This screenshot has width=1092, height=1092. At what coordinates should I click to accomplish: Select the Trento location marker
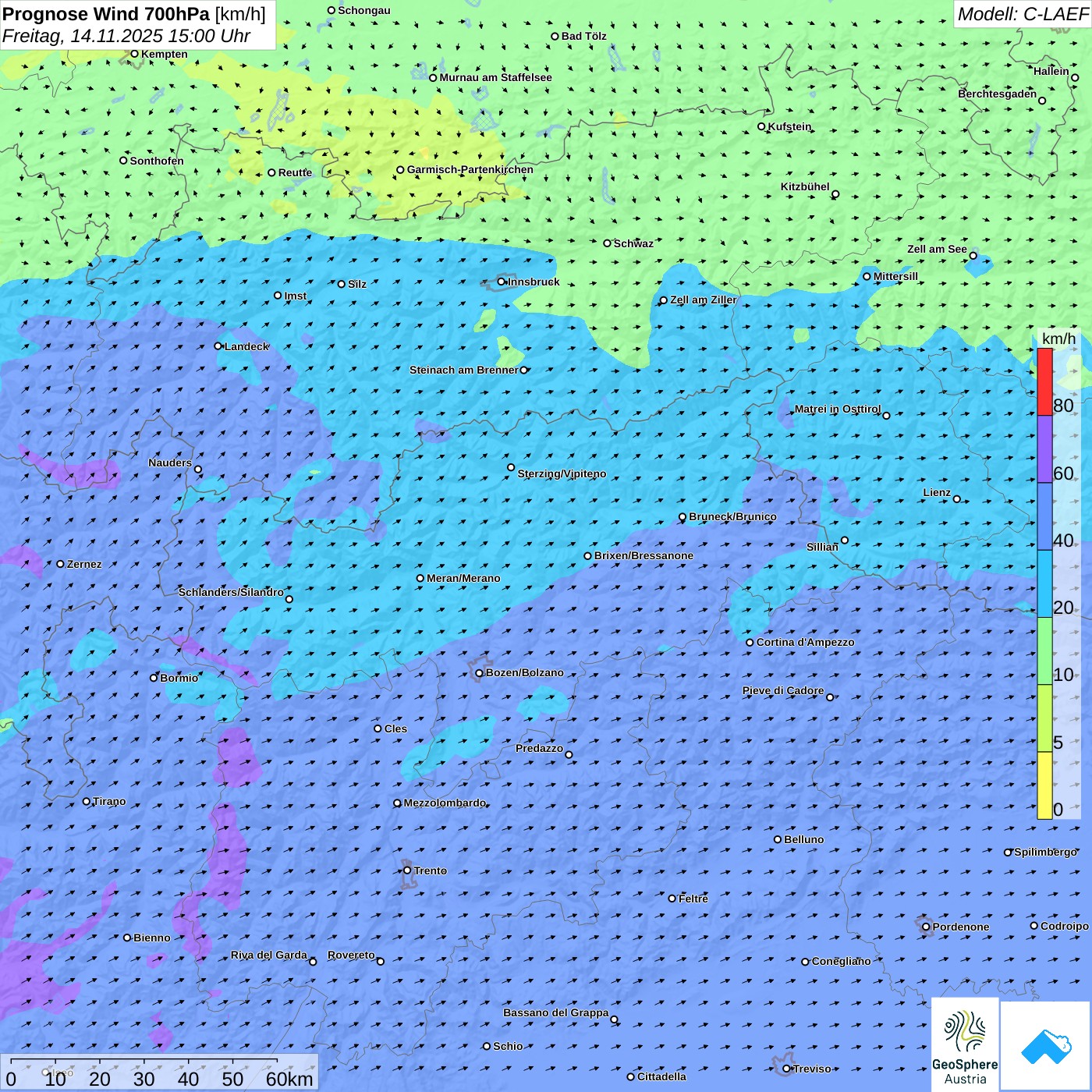(x=407, y=870)
